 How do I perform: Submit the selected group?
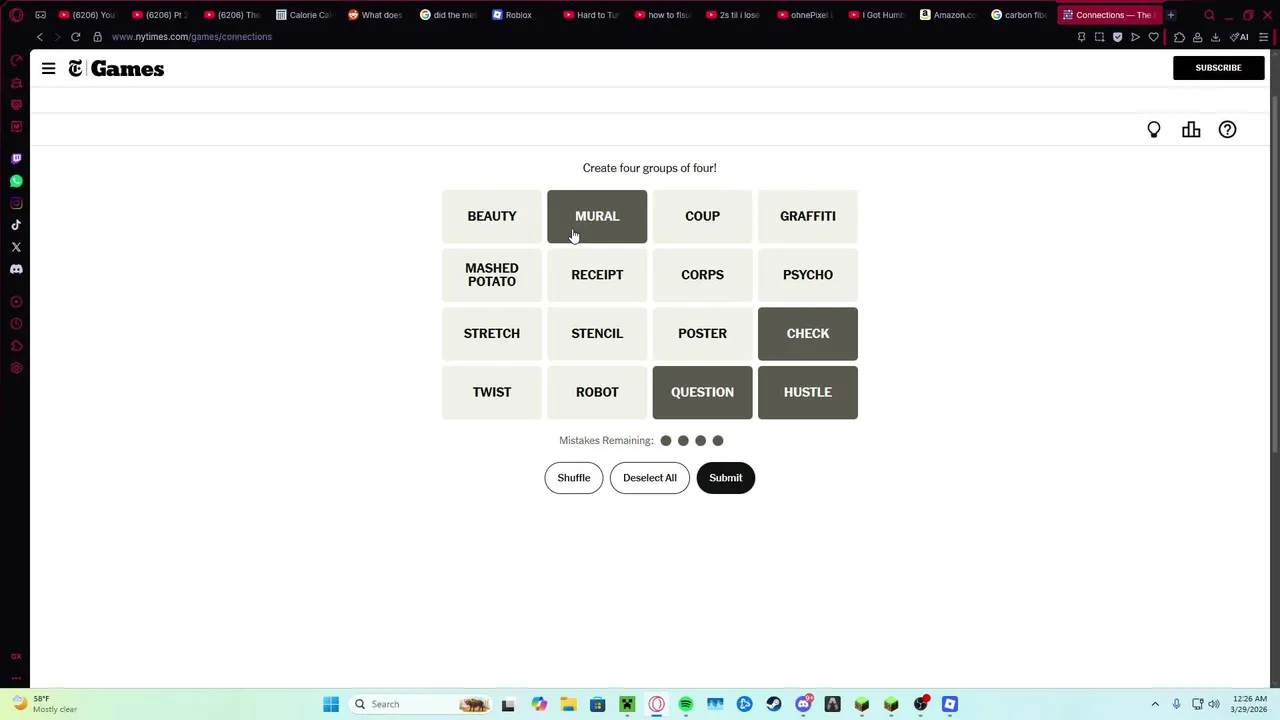(x=726, y=478)
